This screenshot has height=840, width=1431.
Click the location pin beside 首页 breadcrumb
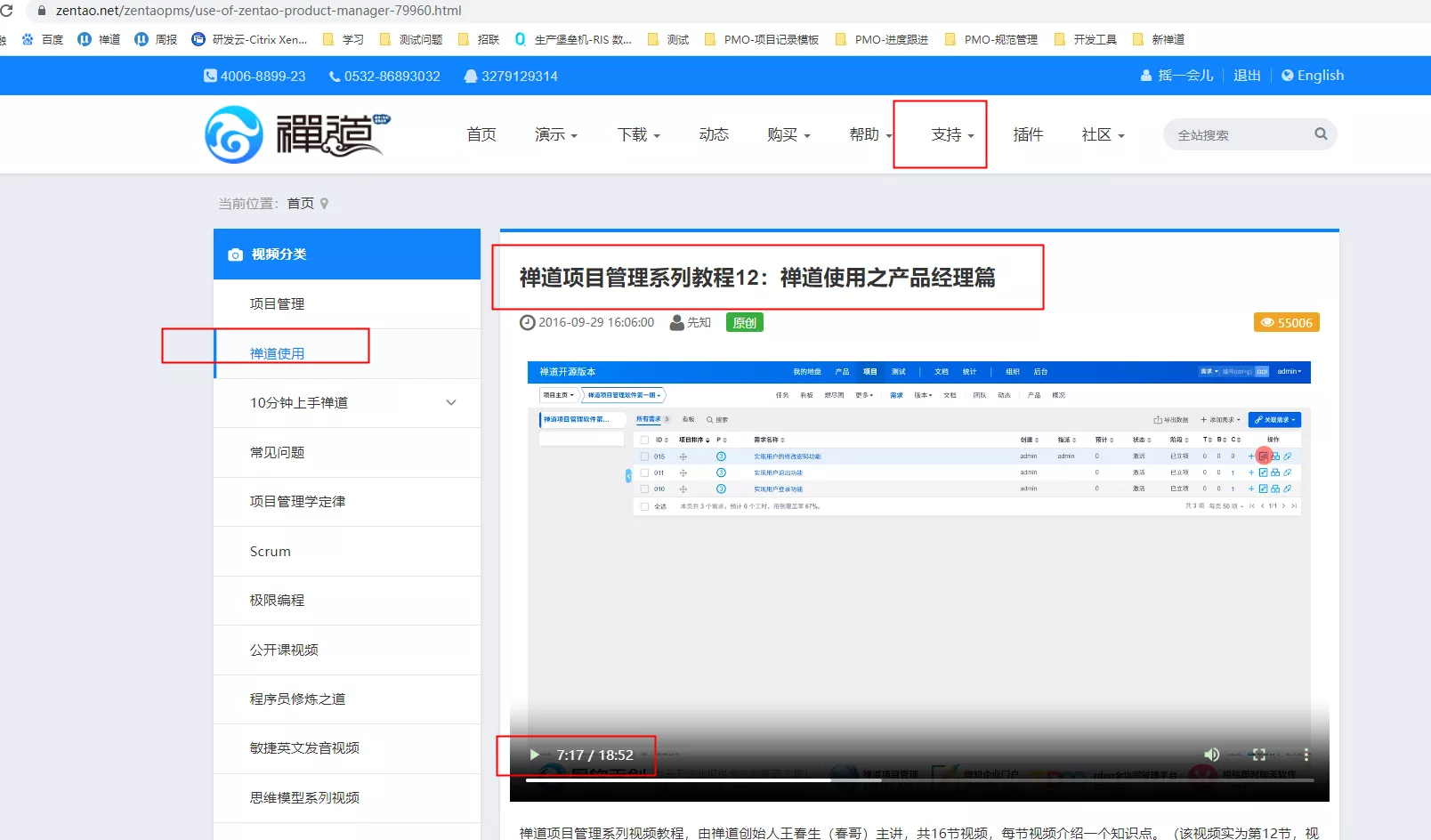pyautogui.click(x=324, y=204)
